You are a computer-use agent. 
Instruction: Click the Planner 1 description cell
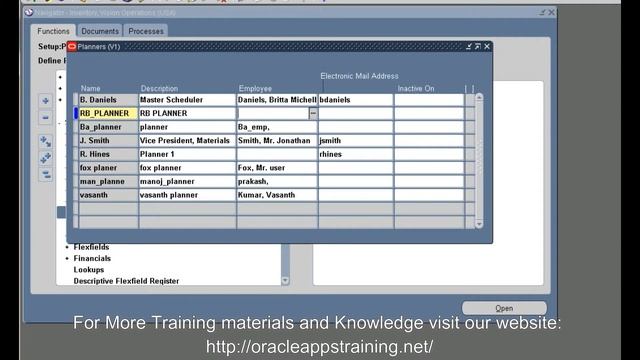point(187,154)
